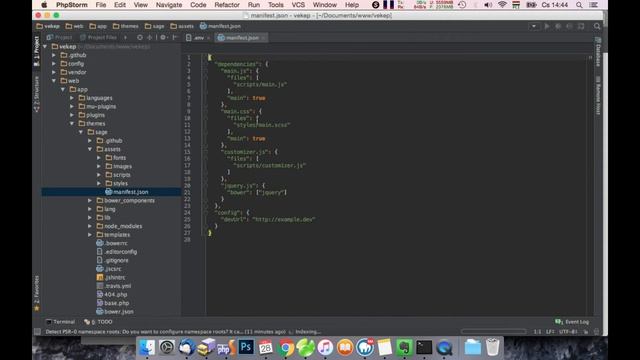The image size is (640, 360).
Task: Open iTunes from the Dock
Action: click(325, 348)
